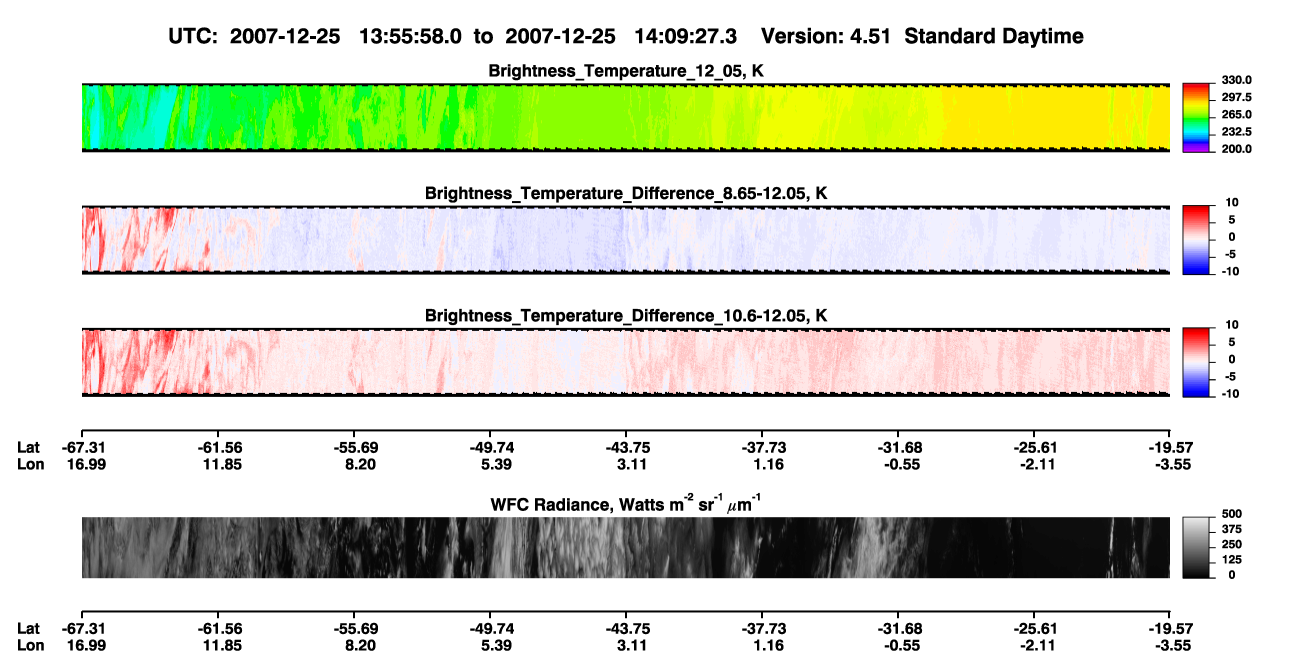Click the -37.73 latitude below the WFC Radiance panel
This screenshot has height=667, width=1300.
point(763,628)
